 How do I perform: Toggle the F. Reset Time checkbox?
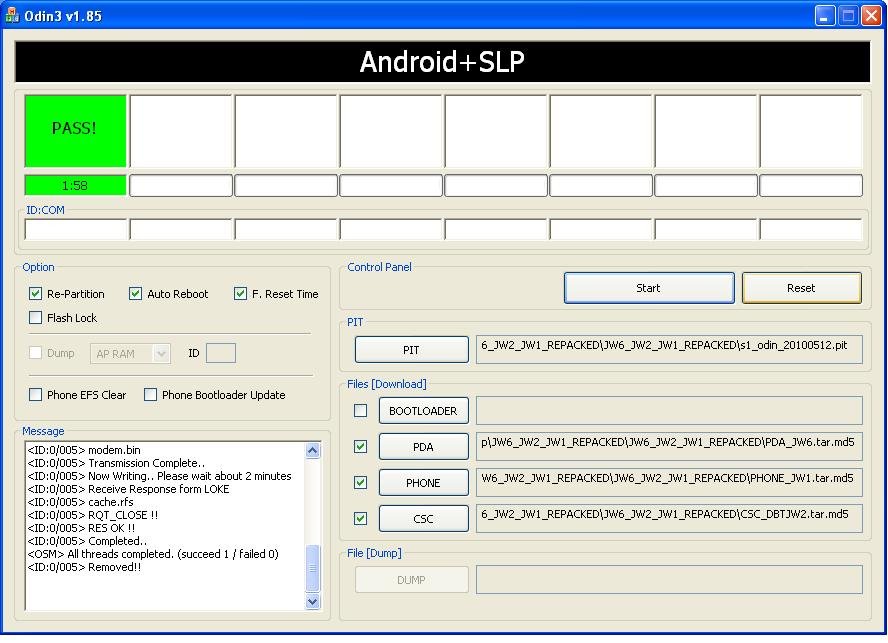(240, 293)
